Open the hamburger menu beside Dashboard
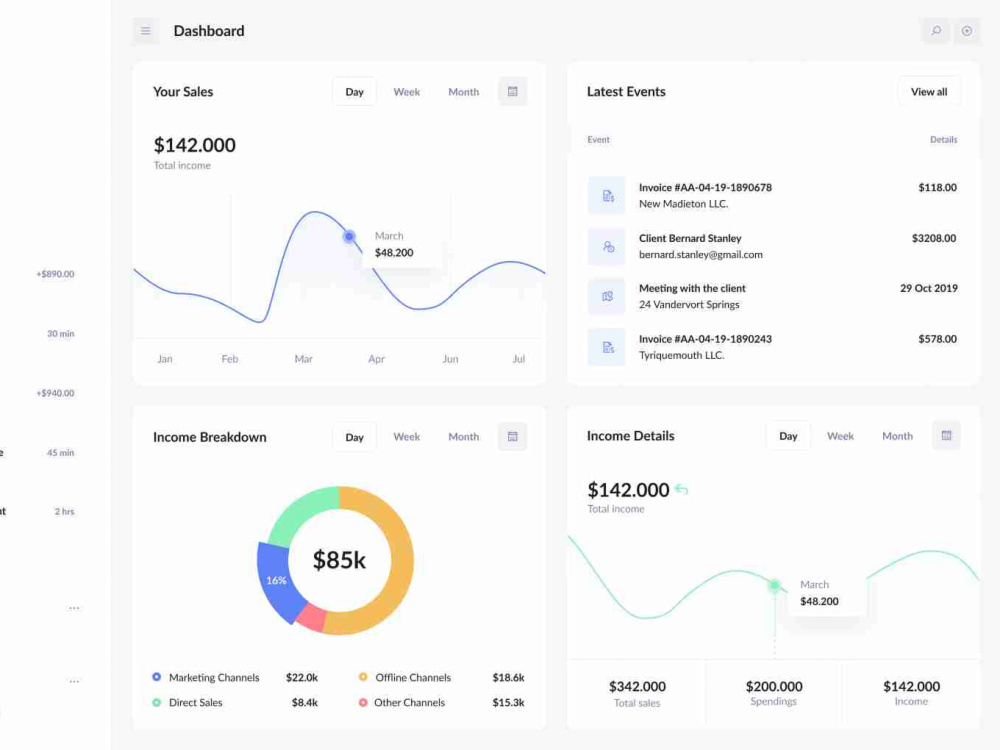 pos(145,31)
